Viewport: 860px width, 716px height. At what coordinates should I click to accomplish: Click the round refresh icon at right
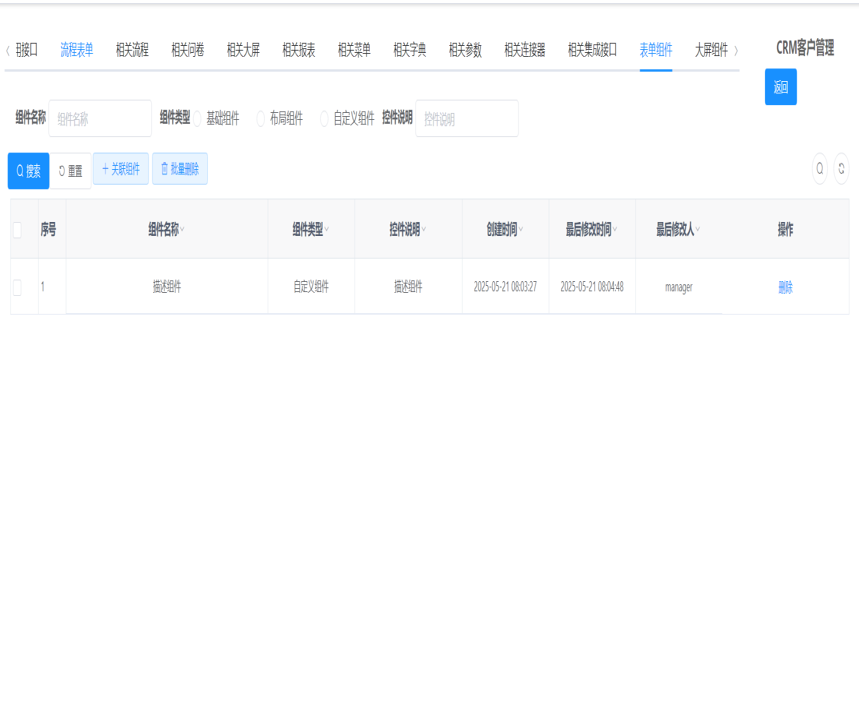841,169
